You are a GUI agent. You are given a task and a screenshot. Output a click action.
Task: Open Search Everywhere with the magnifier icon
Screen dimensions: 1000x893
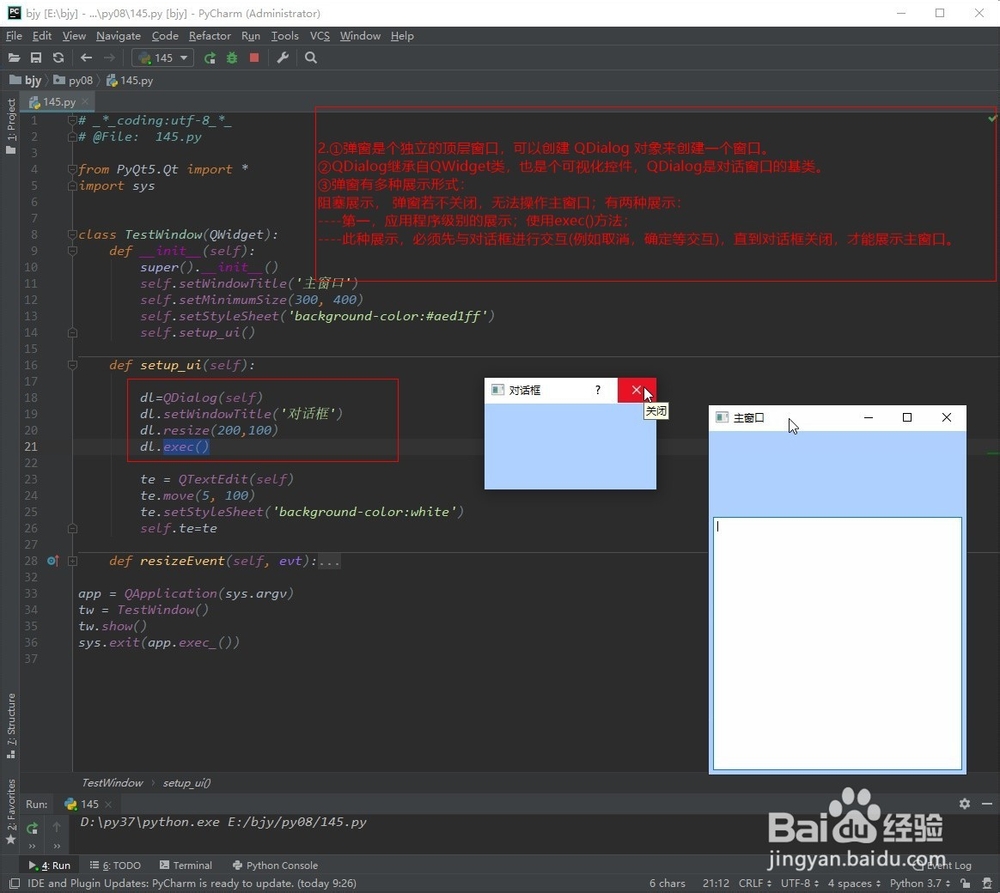pos(311,58)
